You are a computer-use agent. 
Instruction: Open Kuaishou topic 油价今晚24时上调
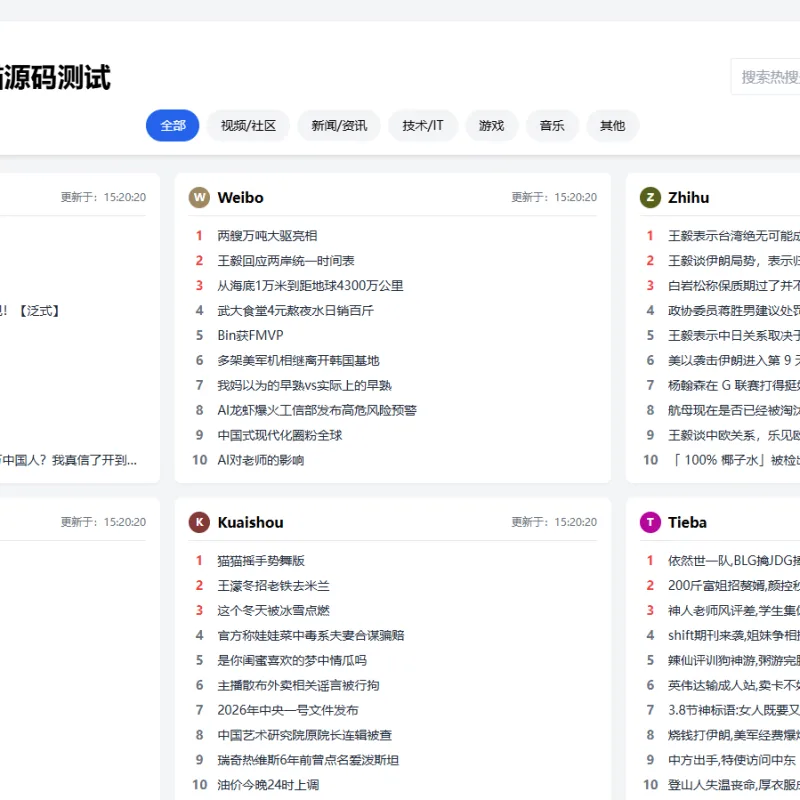point(268,785)
